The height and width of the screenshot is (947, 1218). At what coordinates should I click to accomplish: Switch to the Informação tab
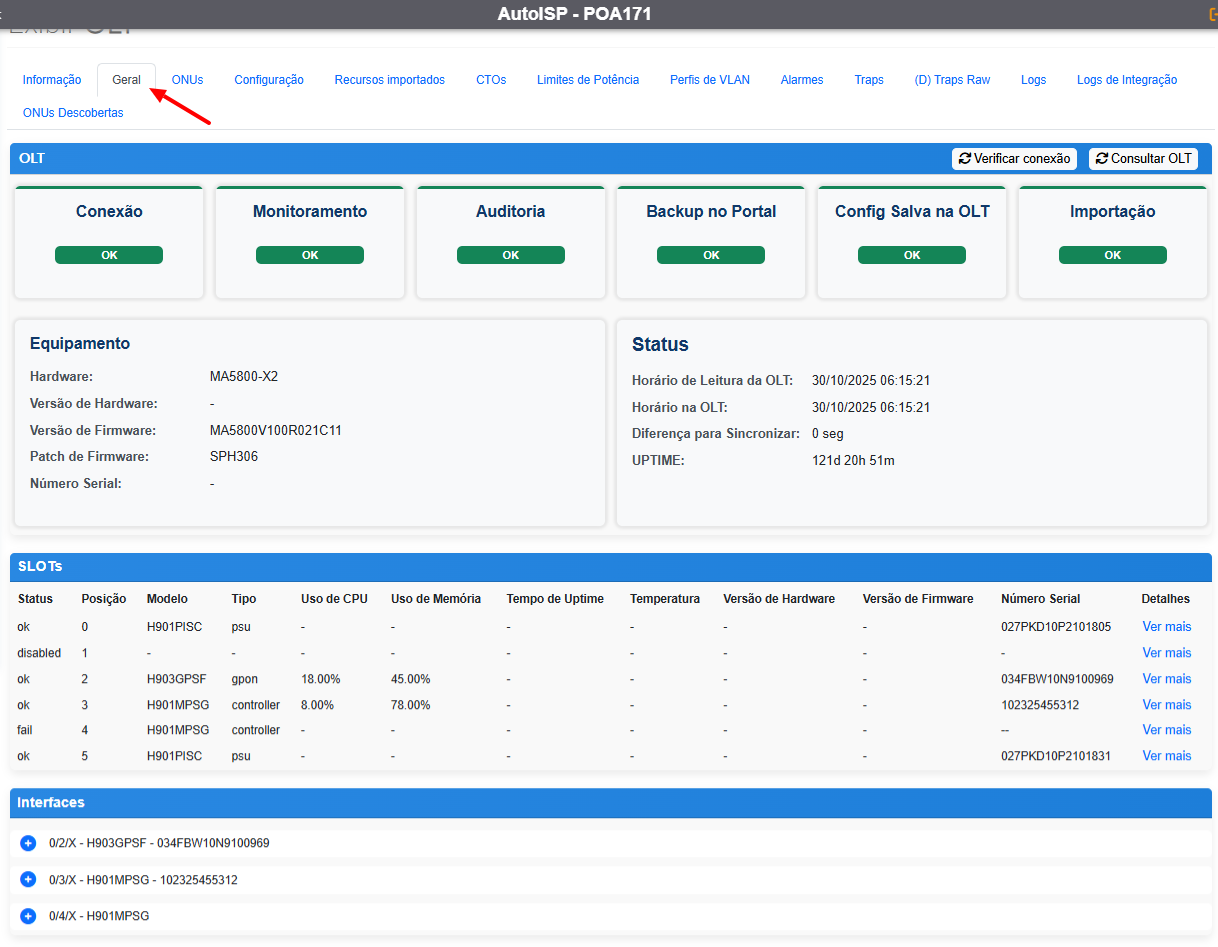52,80
